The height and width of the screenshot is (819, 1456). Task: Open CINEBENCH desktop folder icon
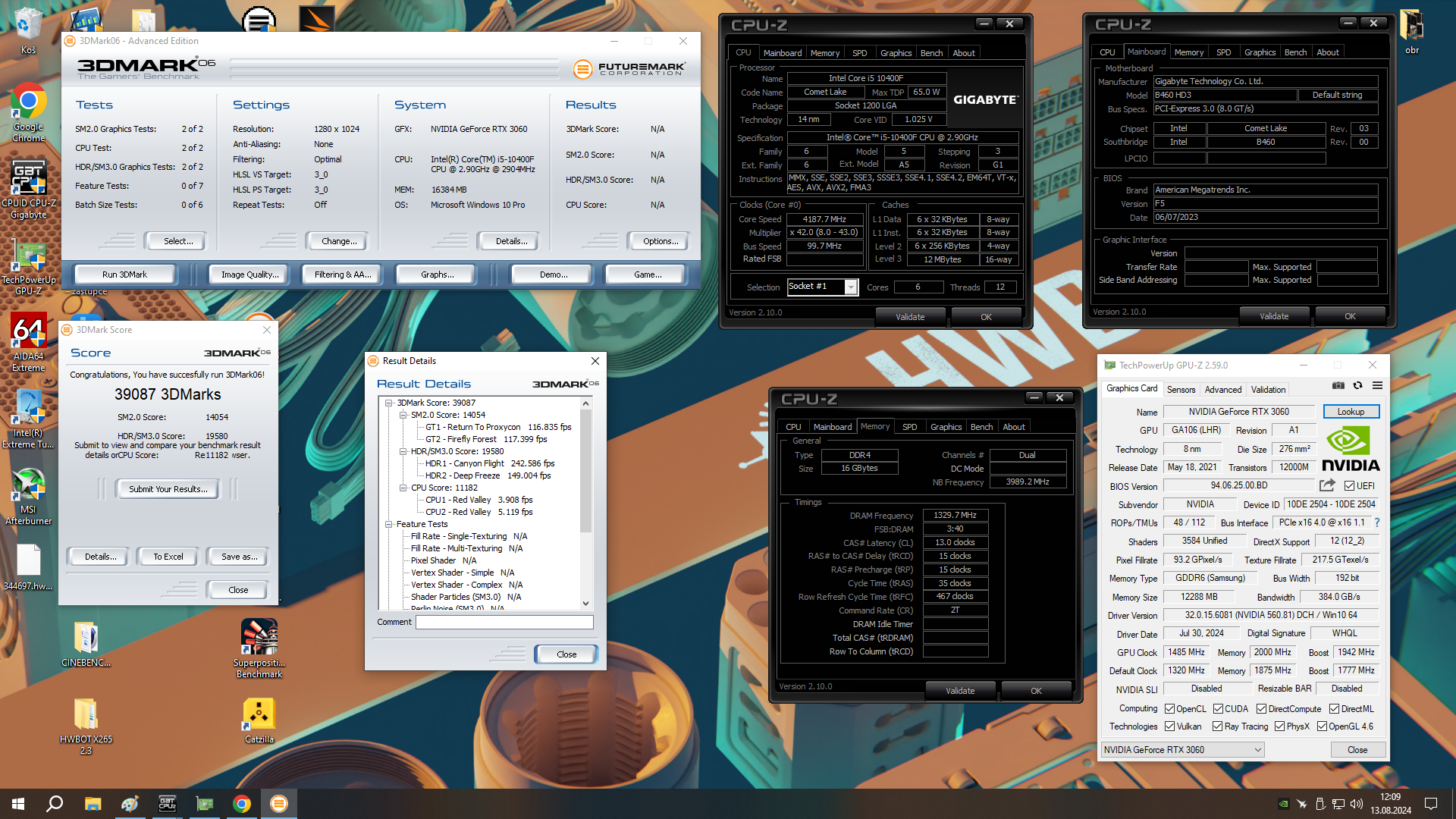click(x=86, y=645)
